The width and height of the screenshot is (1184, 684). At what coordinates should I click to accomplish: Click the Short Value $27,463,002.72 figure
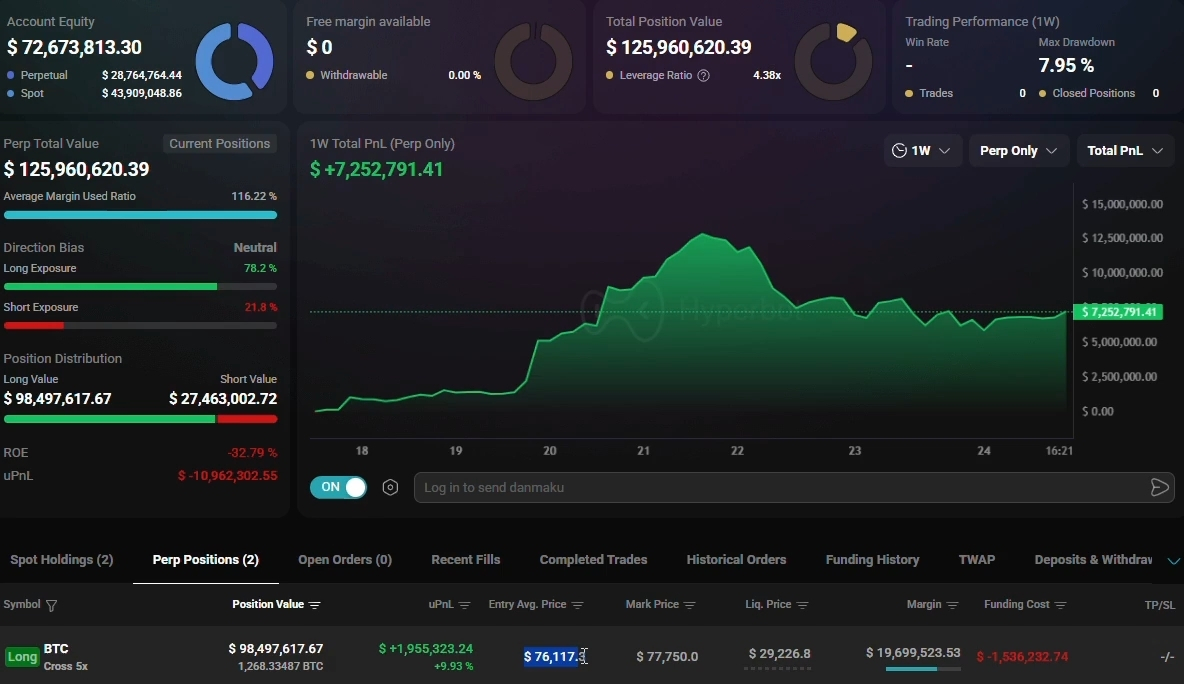coord(223,399)
